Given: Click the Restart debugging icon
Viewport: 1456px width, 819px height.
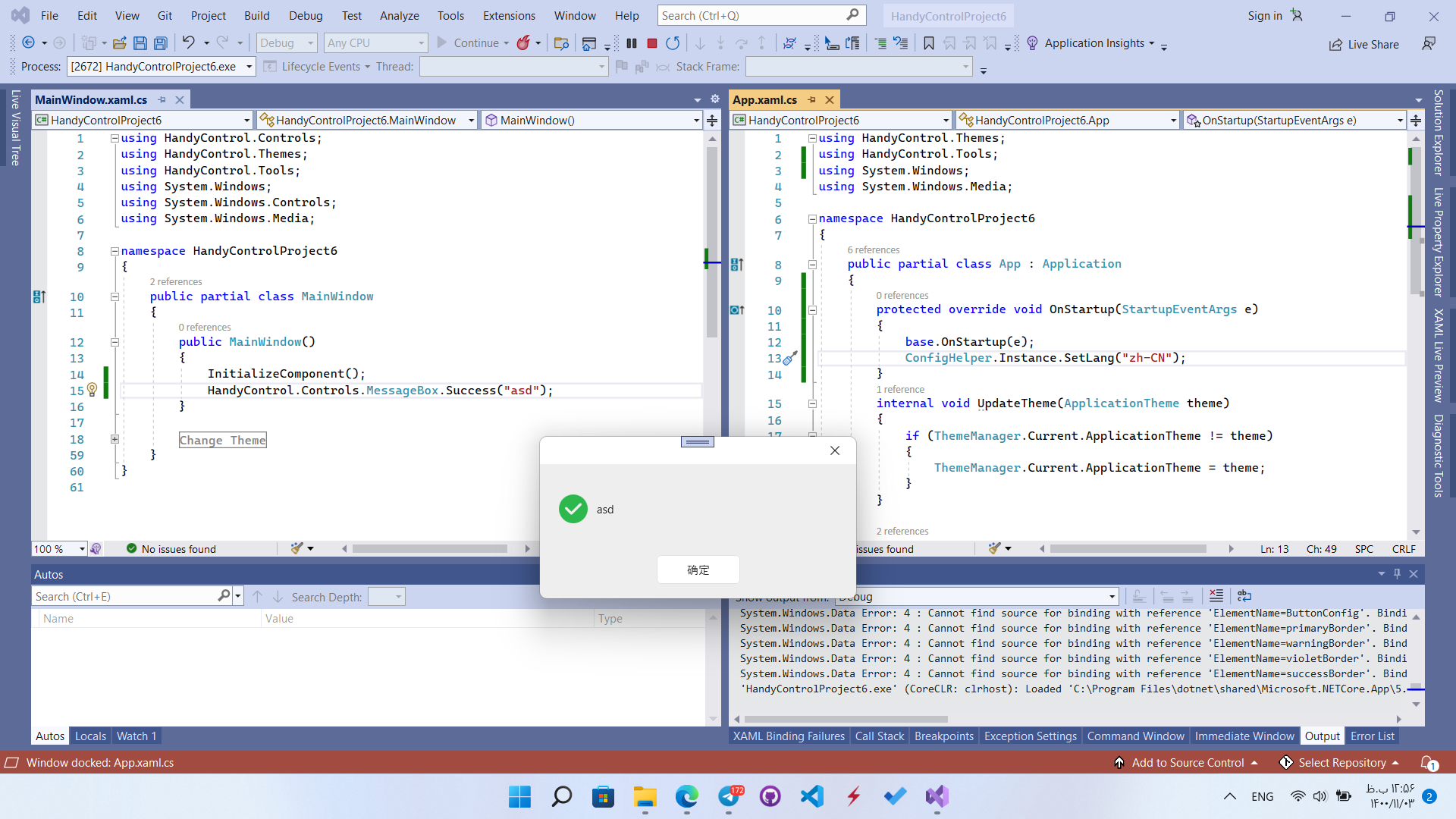Looking at the screenshot, I should click(673, 43).
